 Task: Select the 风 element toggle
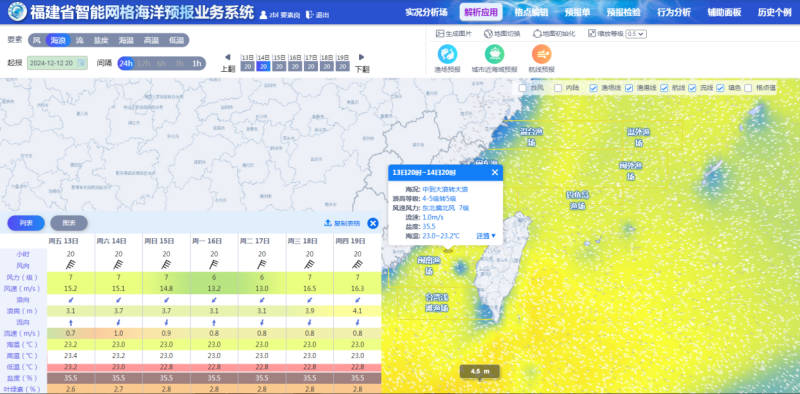click(37, 40)
